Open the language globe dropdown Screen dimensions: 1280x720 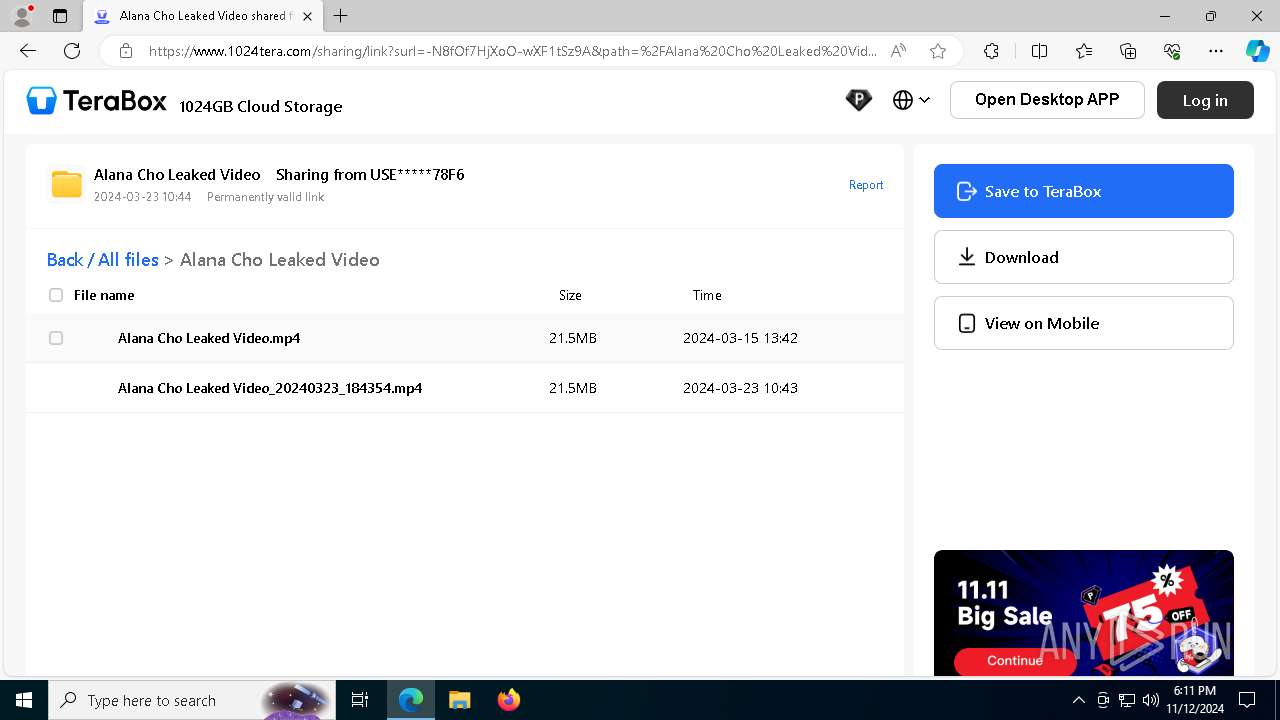point(911,100)
